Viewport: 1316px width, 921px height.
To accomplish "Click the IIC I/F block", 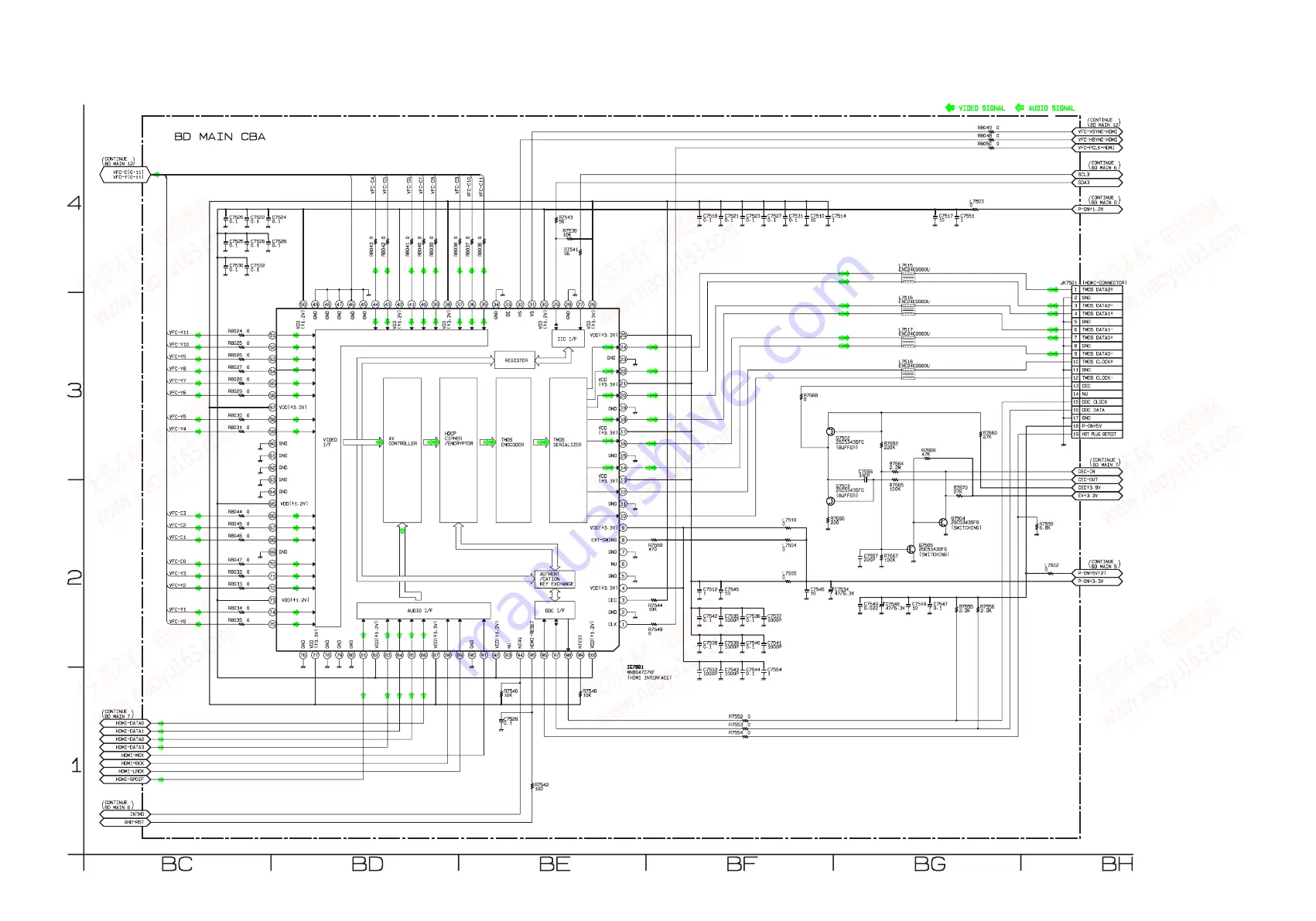I will pos(567,339).
